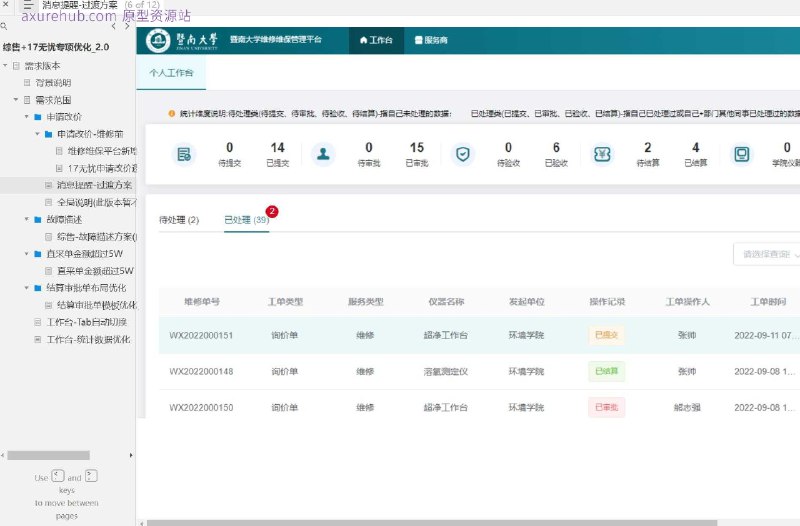This screenshot has width=800, height=526.
Task: Collapse the 直采单金额超过5W folder arrow
Action: tap(27, 254)
